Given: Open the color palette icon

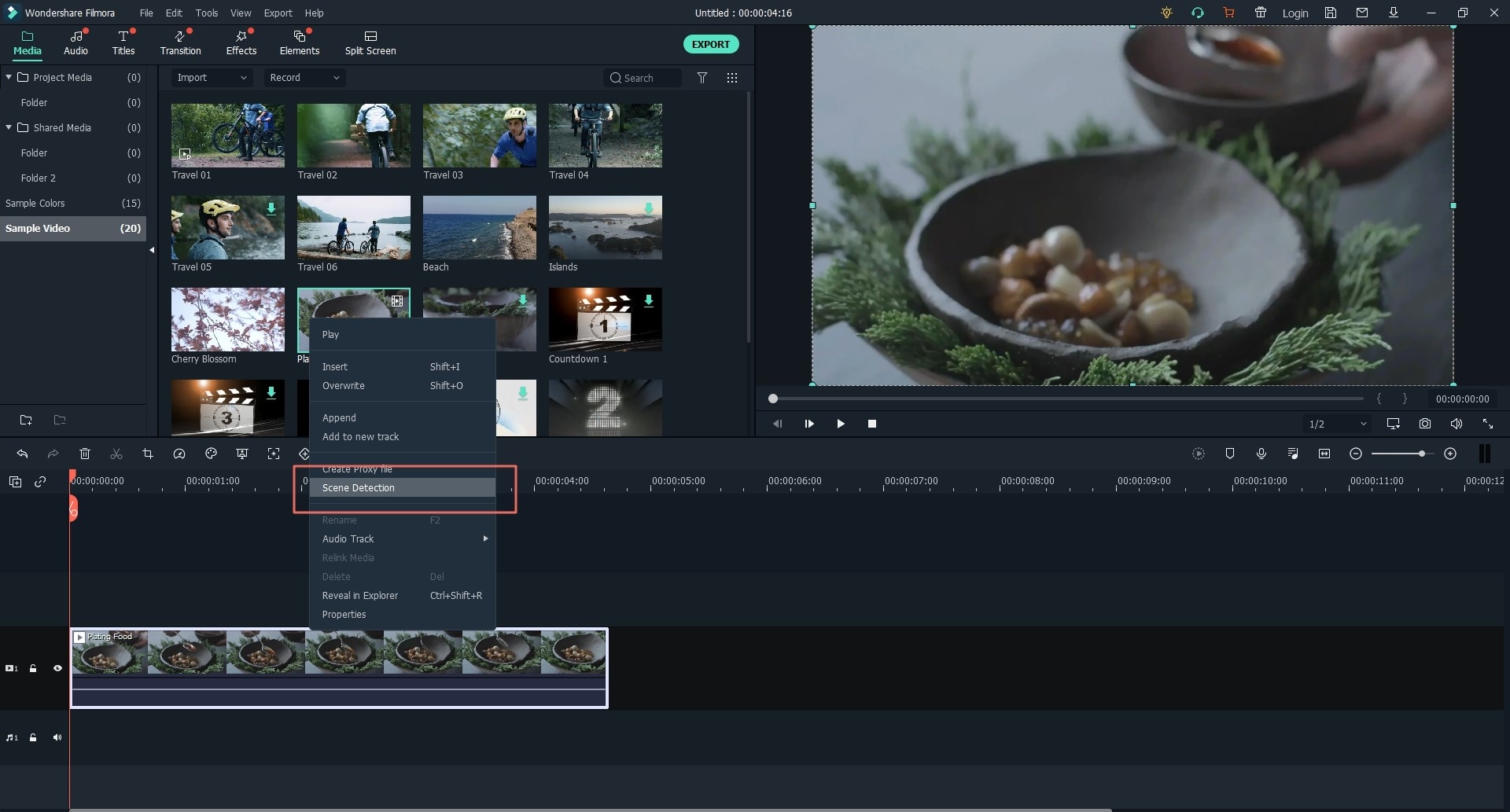Looking at the screenshot, I should [x=211, y=454].
